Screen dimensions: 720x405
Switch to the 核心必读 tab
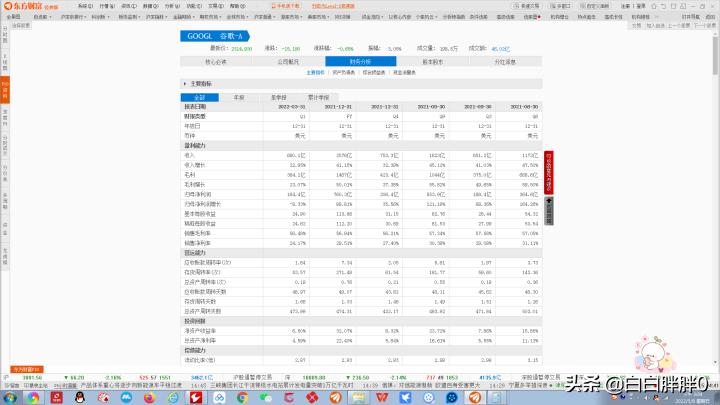[216, 62]
